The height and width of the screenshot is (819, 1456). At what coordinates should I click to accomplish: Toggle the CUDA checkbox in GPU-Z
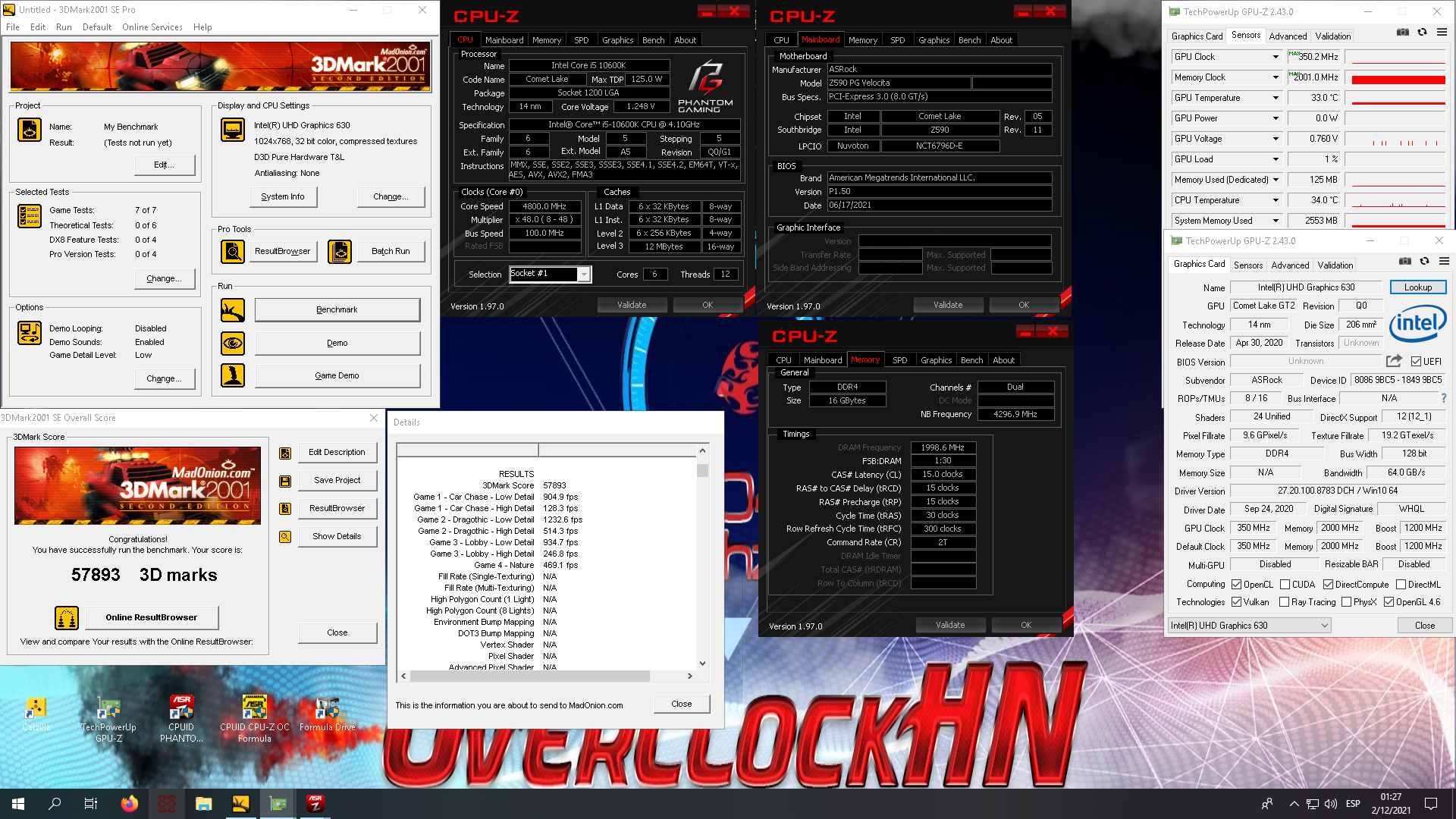1285,585
